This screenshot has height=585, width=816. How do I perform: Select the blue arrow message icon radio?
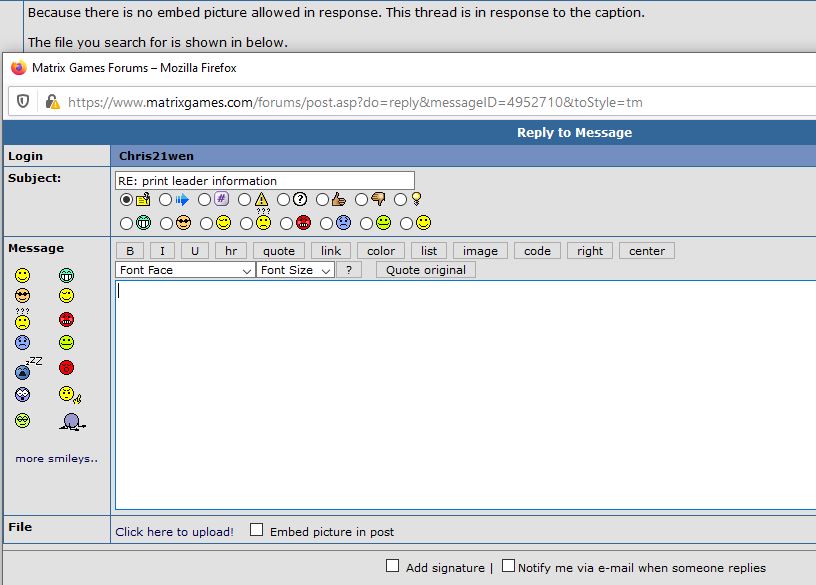click(x=165, y=199)
